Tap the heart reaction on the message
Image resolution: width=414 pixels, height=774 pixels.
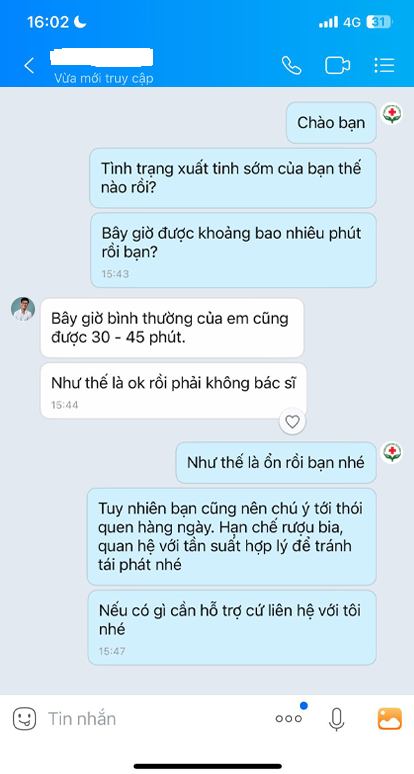[x=293, y=422]
